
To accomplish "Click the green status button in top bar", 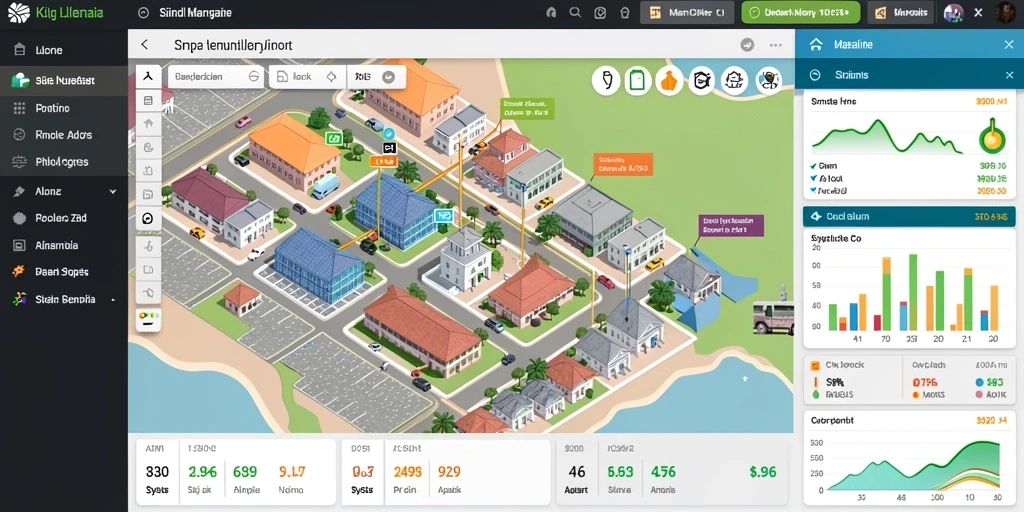I will coord(801,12).
